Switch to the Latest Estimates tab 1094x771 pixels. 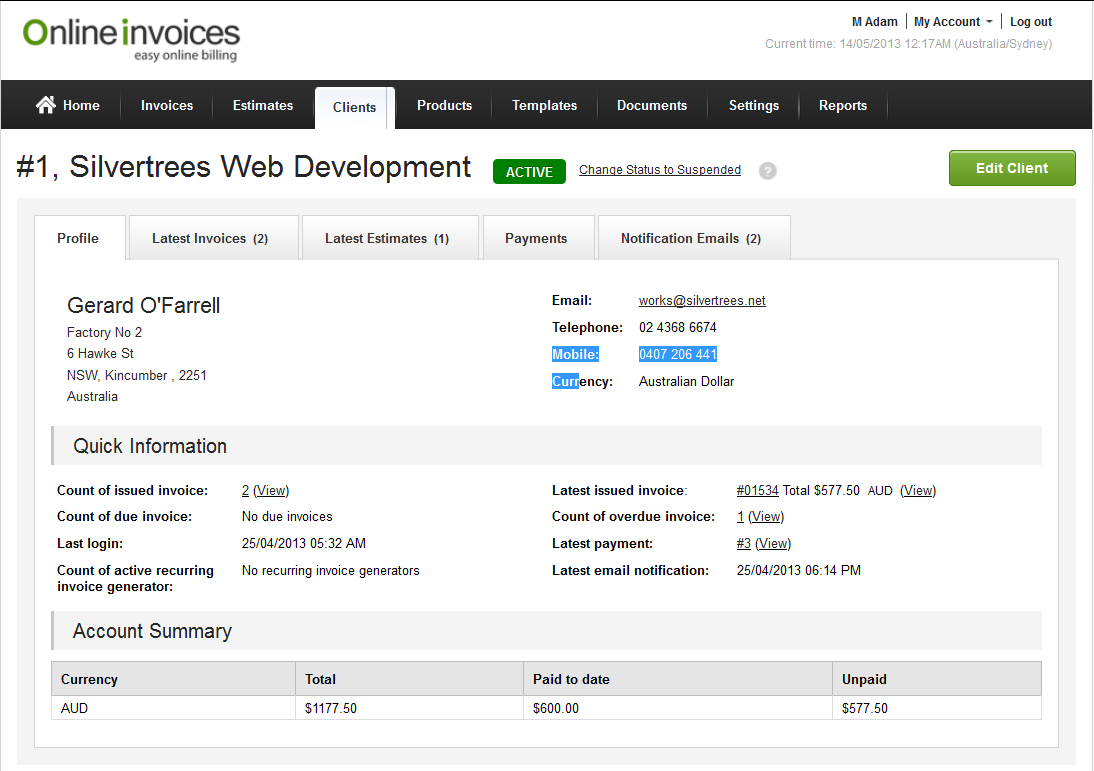tap(387, 238)
